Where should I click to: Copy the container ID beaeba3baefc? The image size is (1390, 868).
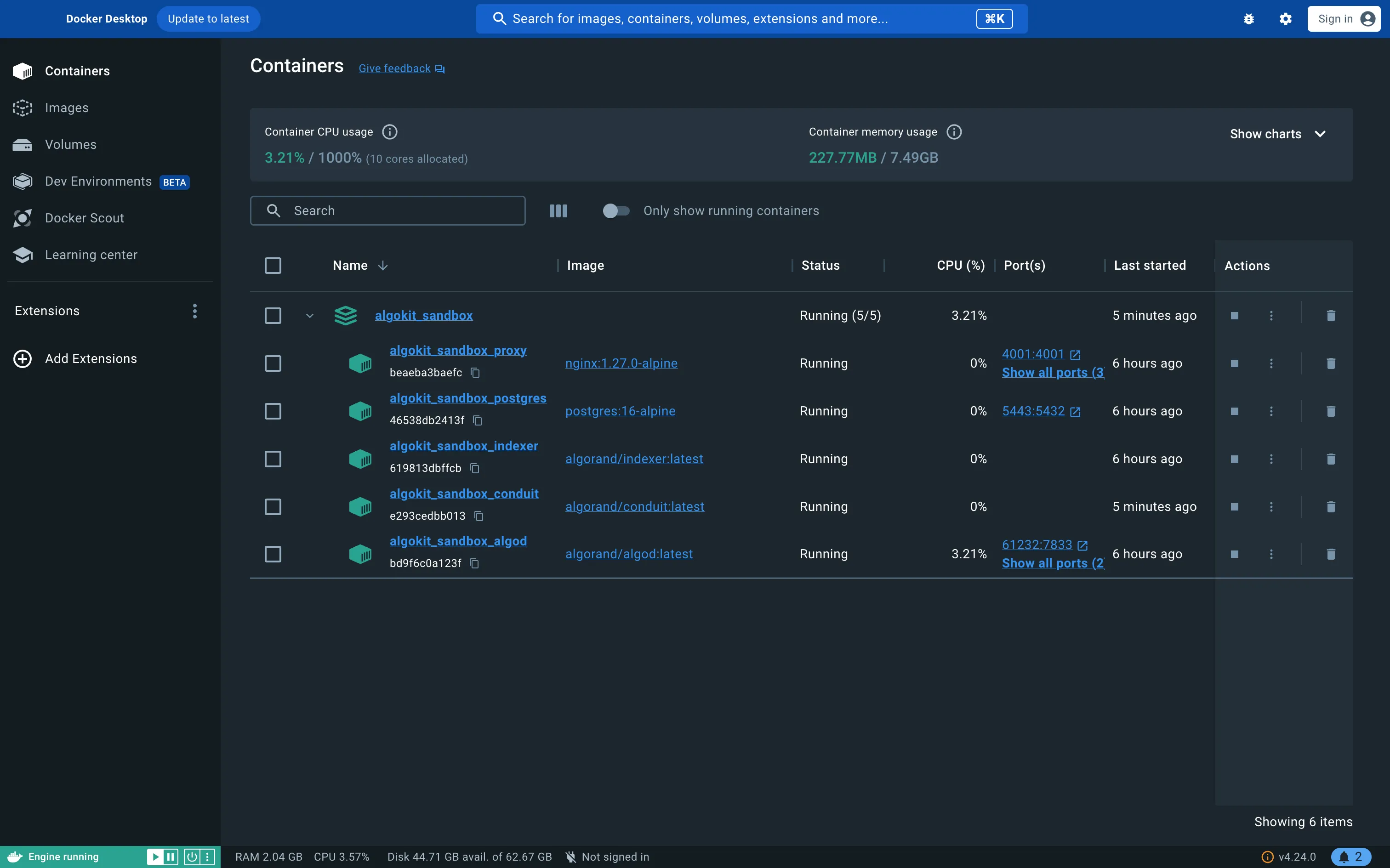pos(475,373)
